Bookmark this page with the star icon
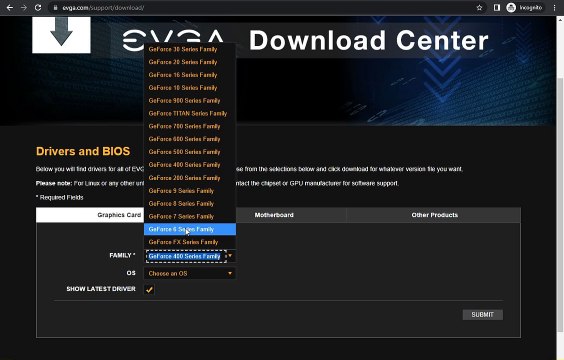564x360 pixels. tap(479, 8)
